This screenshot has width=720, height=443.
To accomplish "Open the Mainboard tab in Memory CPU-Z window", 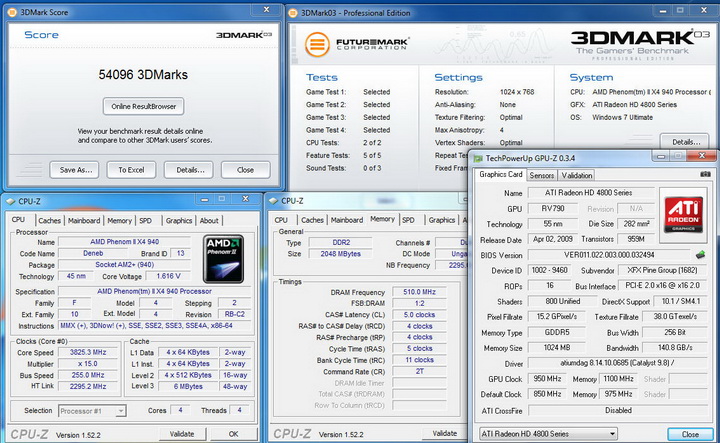I will click(x=347, y=220).
